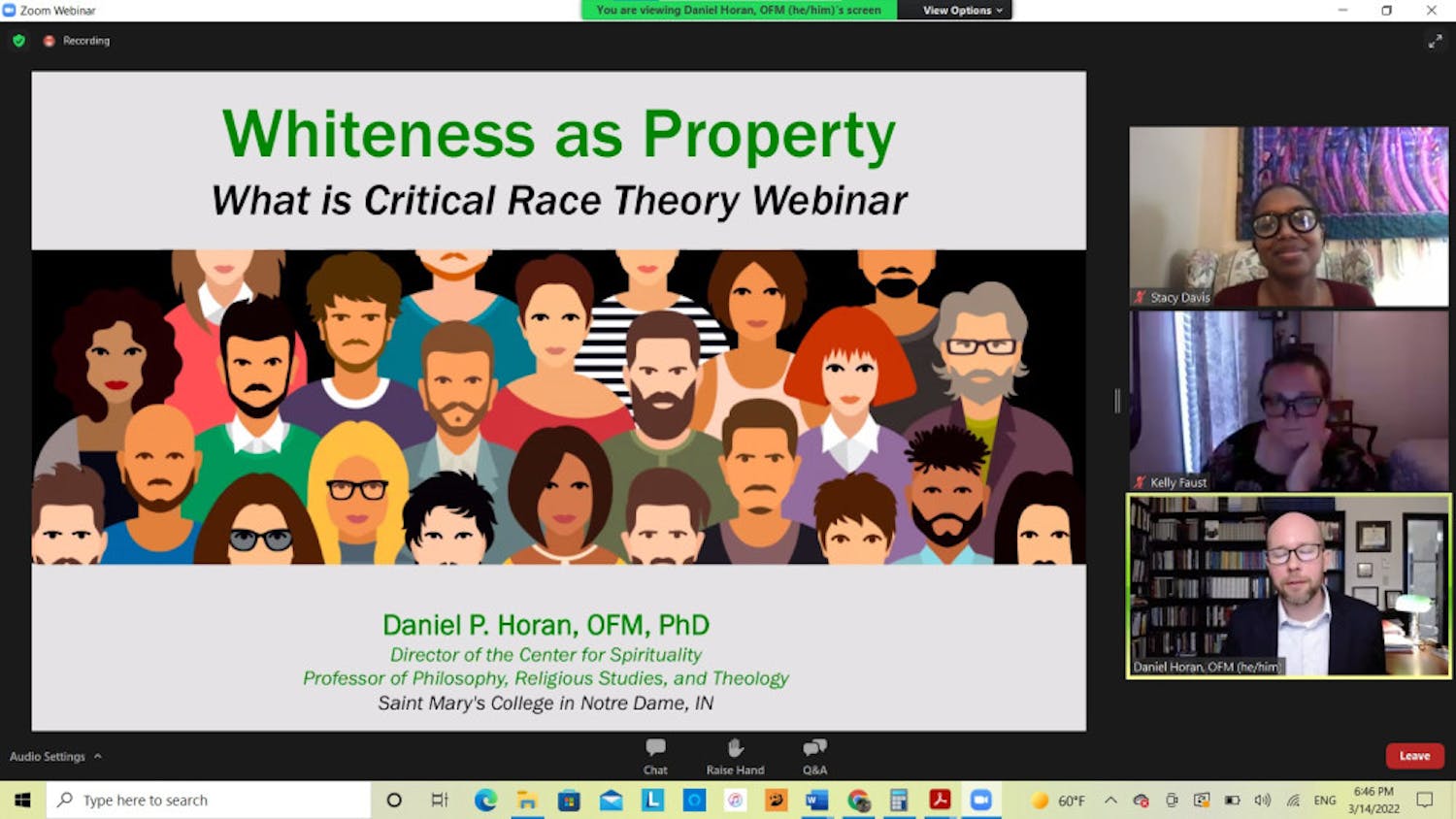Click the Raise Hand icon
The width and height of the screenshot is (1456, 819).
tap(735, 755)
